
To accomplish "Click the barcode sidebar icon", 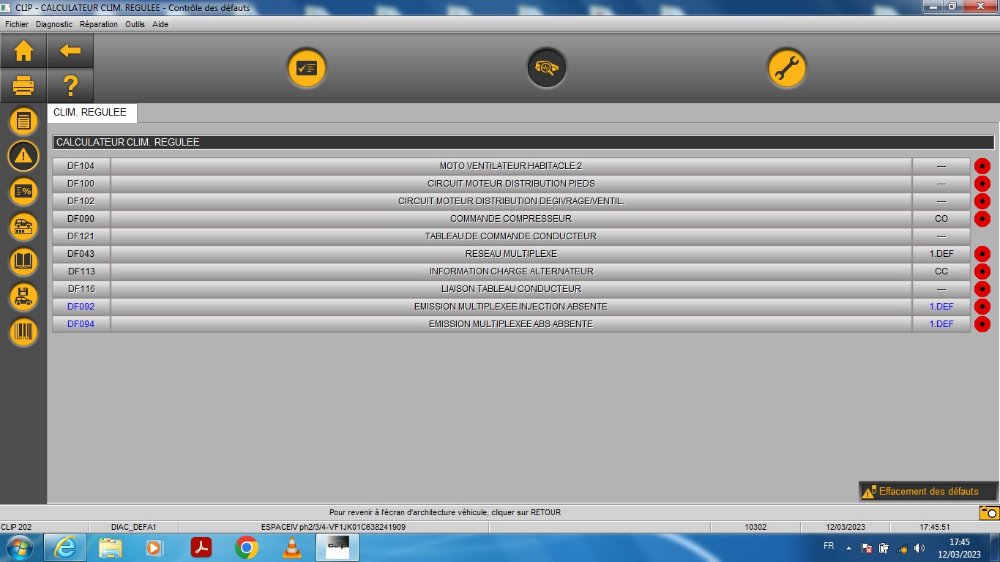I will coord(23,332).
